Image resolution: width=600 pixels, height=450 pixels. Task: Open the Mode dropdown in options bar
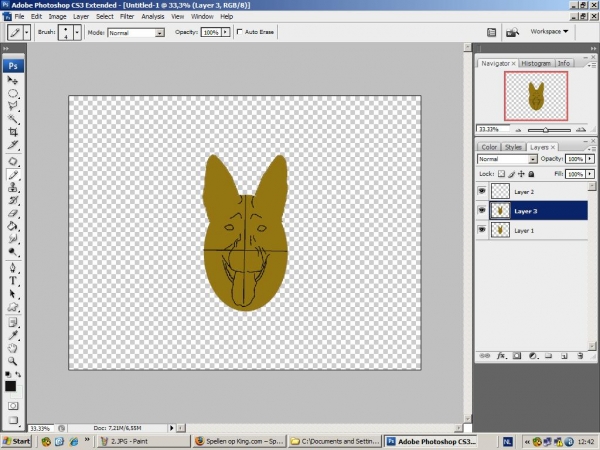160,33
